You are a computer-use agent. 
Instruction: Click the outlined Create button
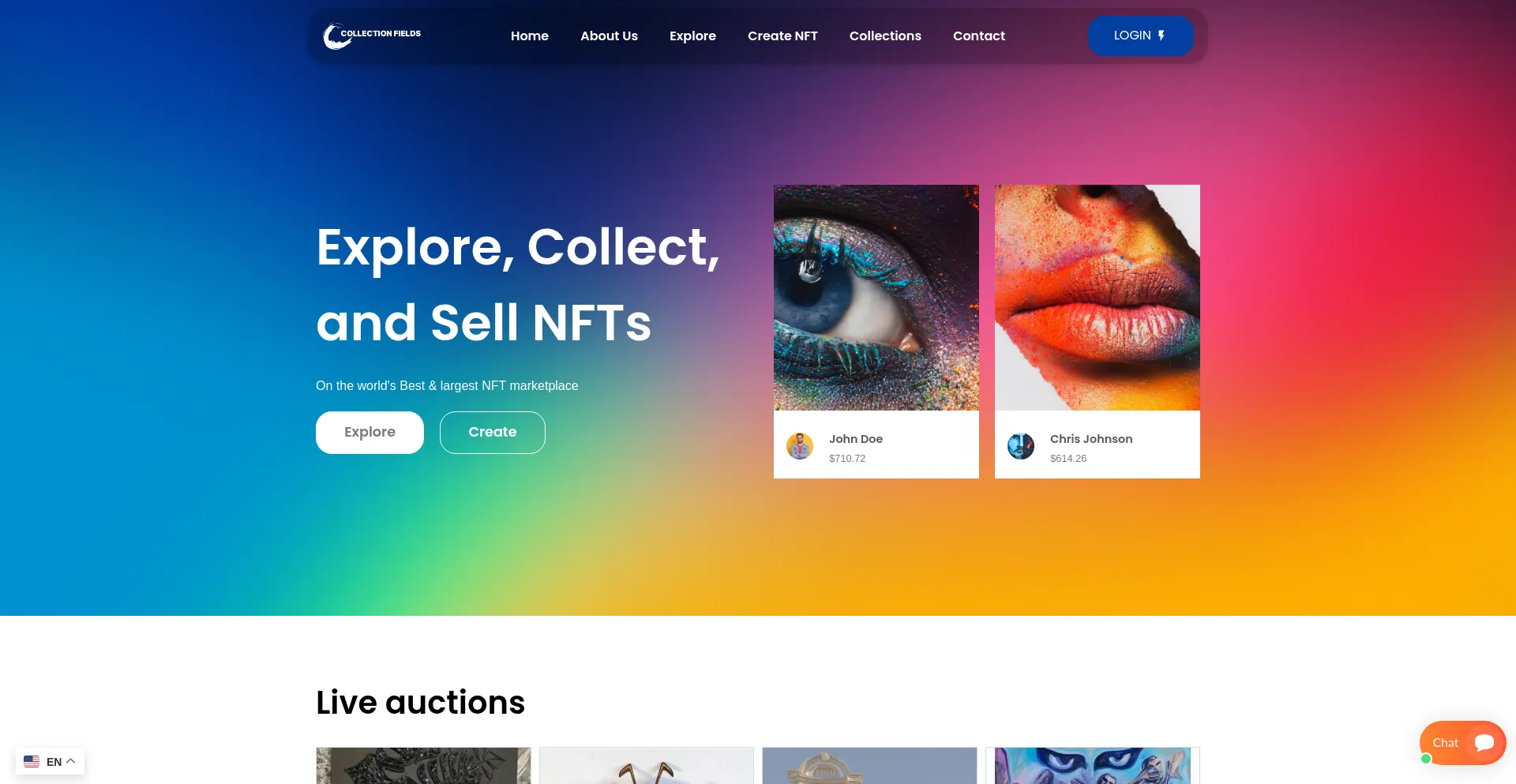click(x=493, y=433)
